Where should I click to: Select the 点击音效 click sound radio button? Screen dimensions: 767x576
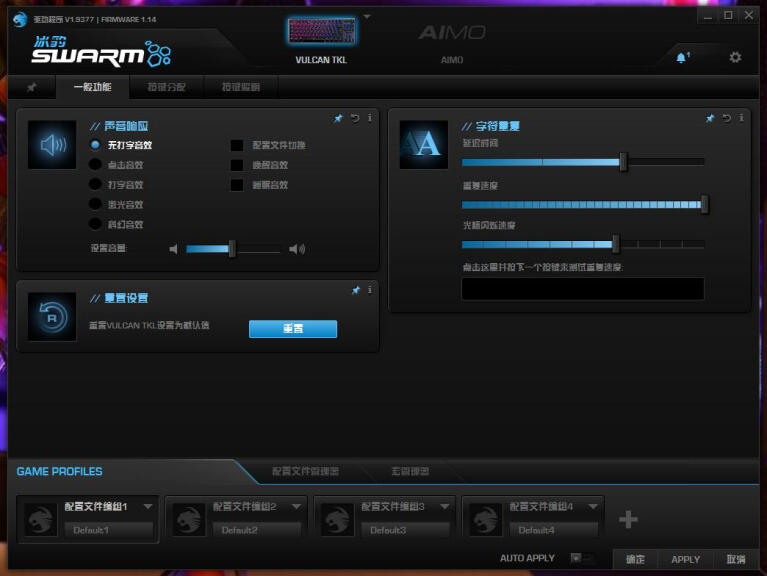96,165
